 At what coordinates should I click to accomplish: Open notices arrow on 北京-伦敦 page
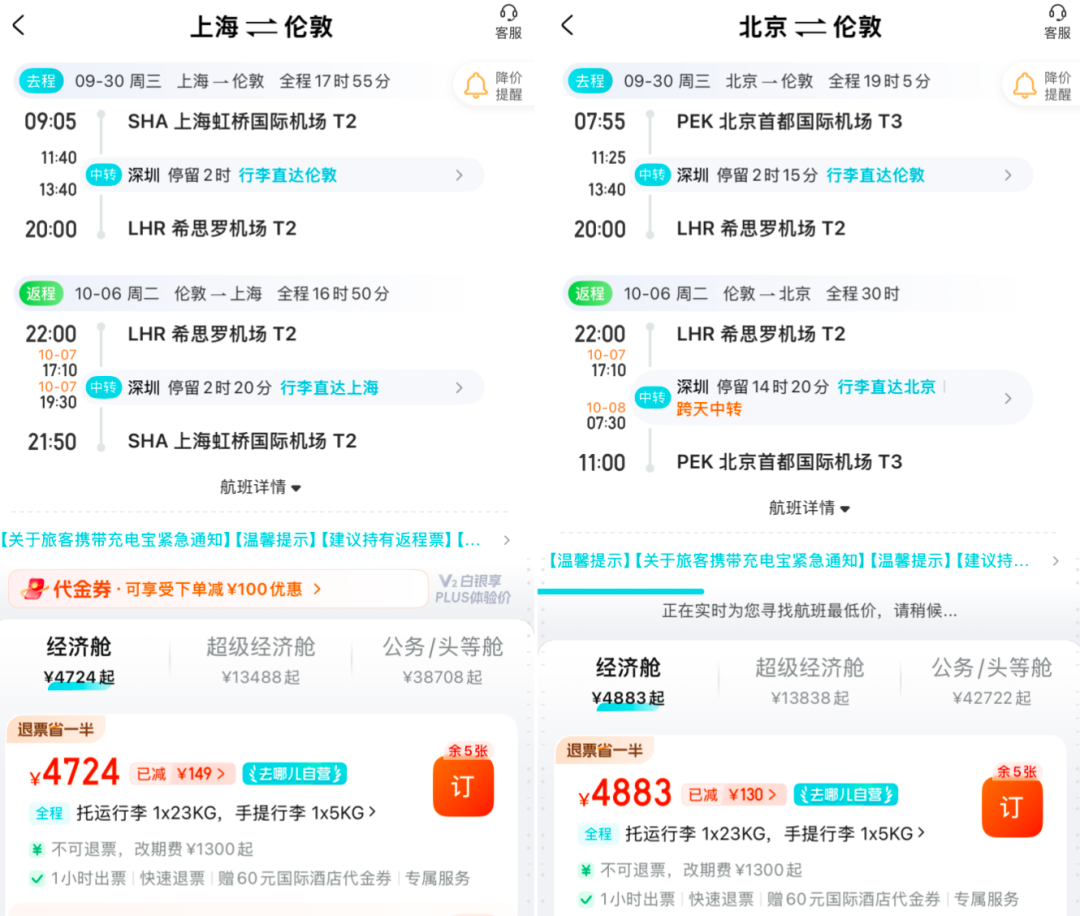point(1056,561)
